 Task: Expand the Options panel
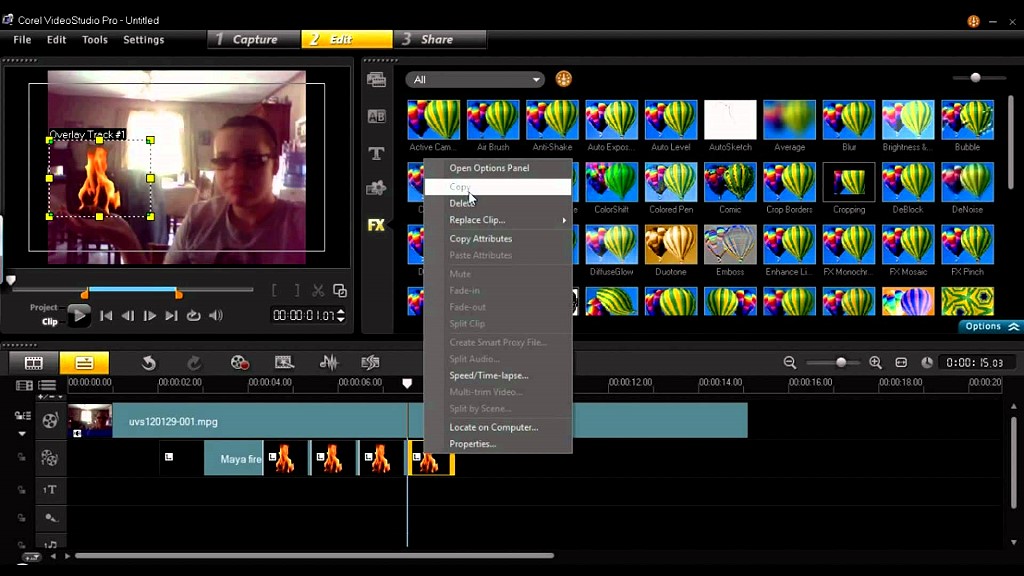click(991, 327)
